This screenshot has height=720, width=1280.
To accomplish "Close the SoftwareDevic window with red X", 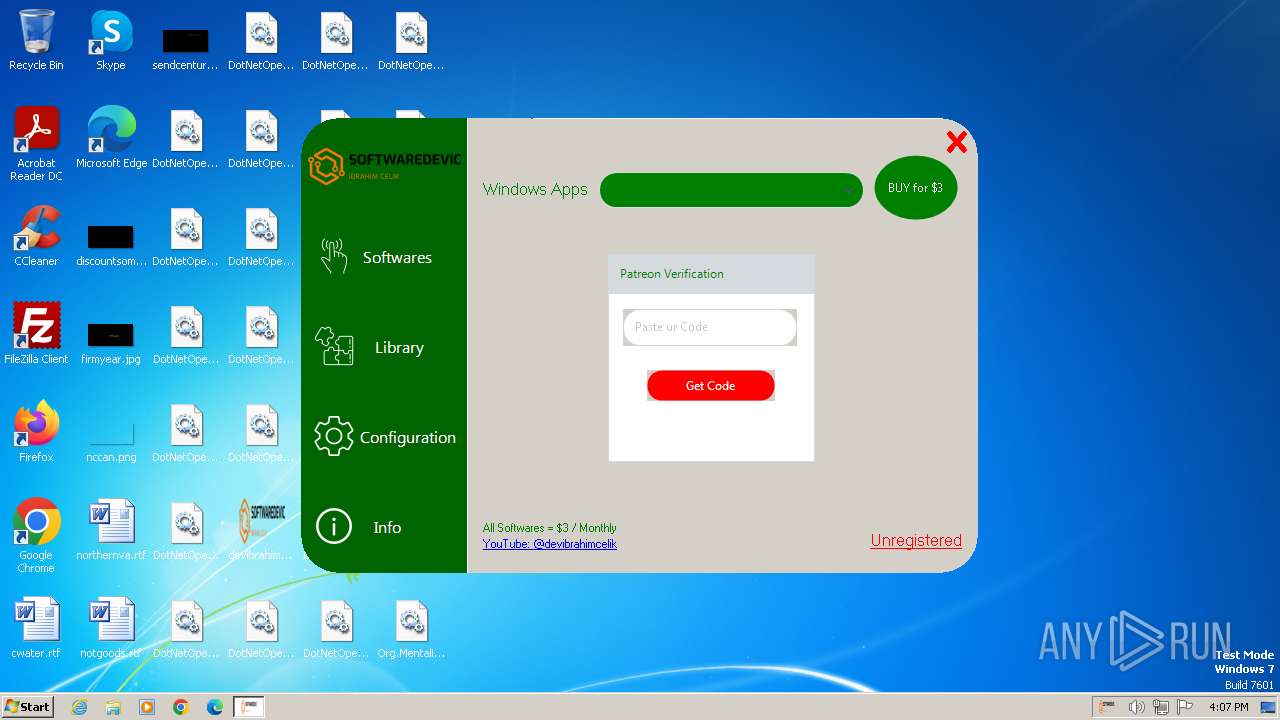I will pos(956,142).
